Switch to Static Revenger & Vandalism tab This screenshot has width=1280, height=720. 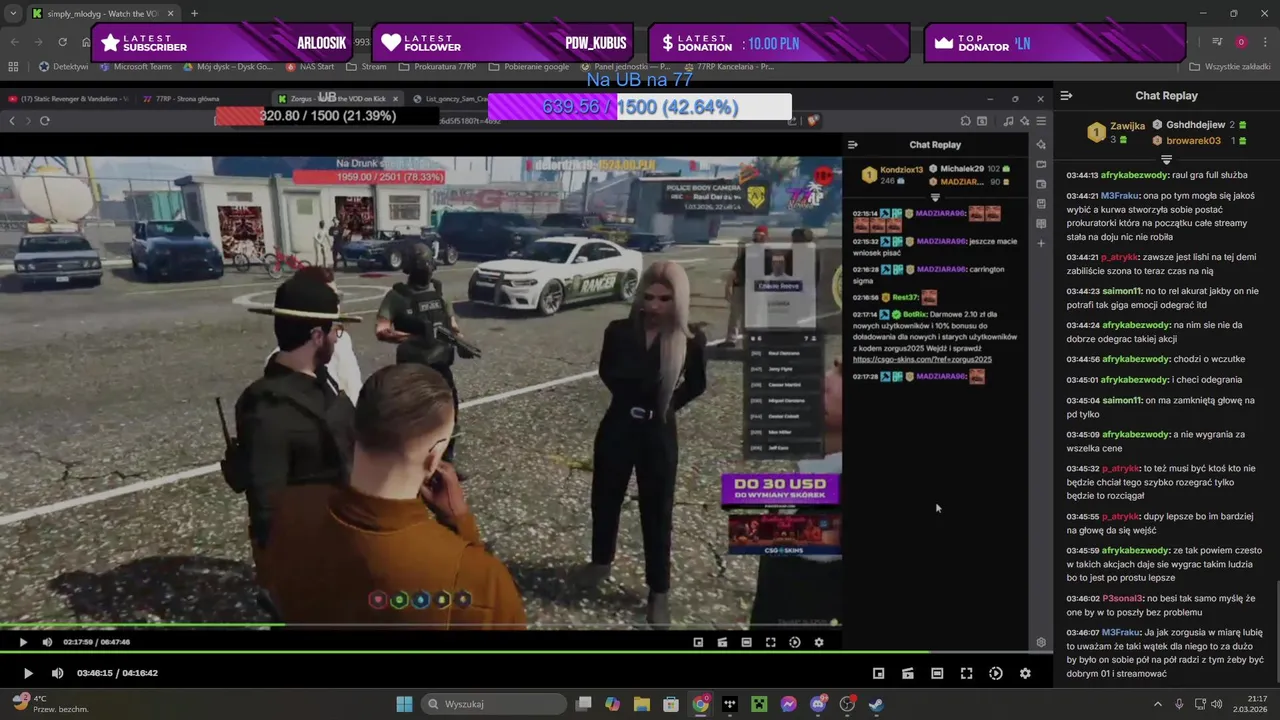click(68, 99)
